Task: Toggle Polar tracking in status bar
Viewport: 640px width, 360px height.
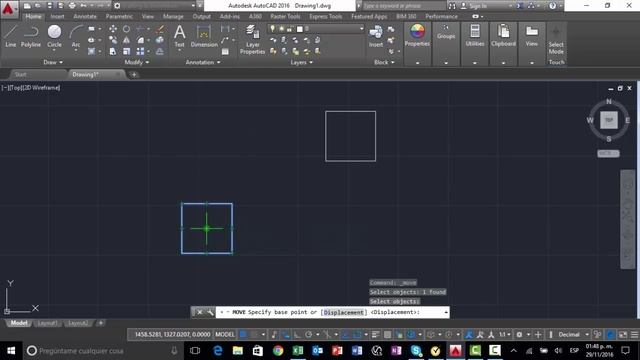Action: (x=309, y=335)
